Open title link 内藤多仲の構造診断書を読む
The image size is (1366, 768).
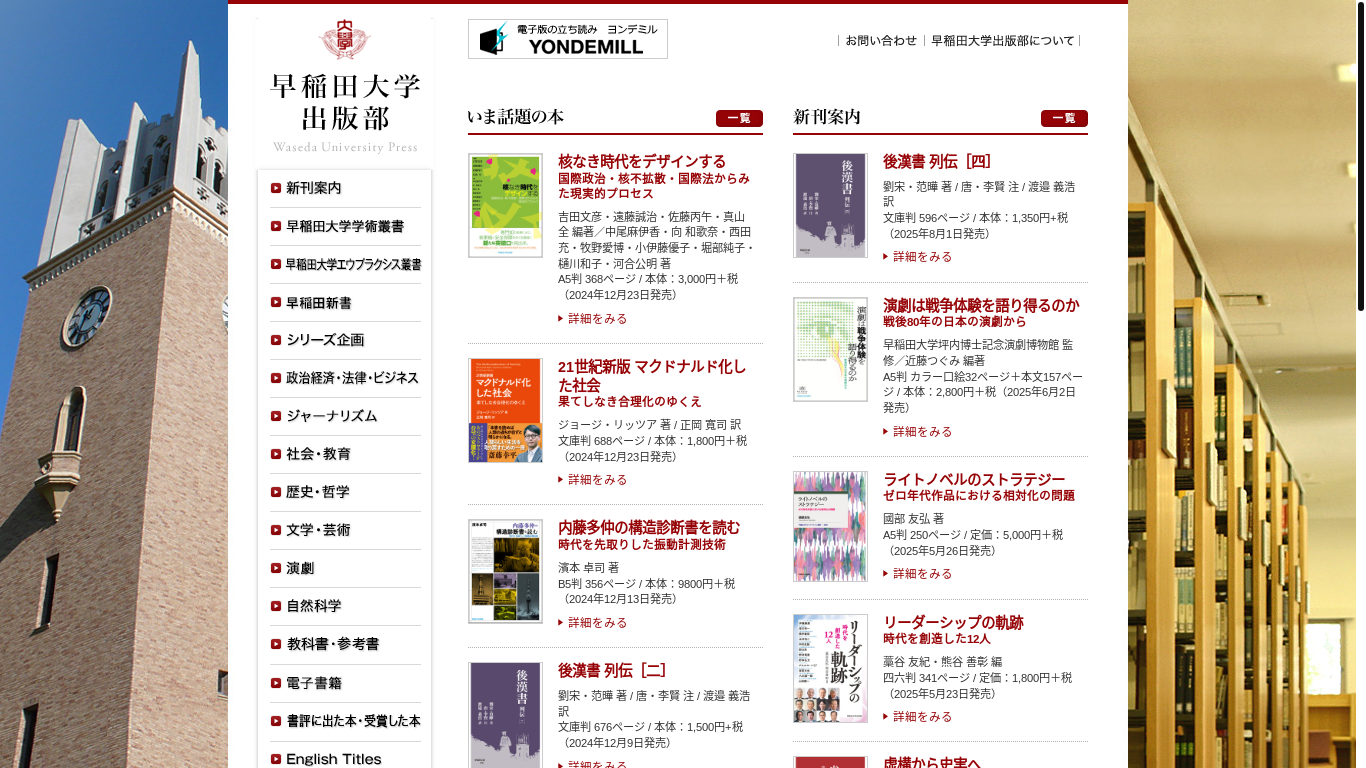[649, 527]
